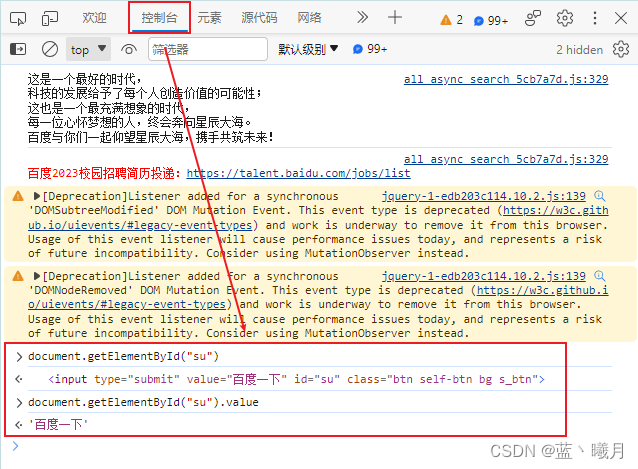This screenshot has width=638, height=469.
Task: Show more tabs via double chevron
Action: 362,17
